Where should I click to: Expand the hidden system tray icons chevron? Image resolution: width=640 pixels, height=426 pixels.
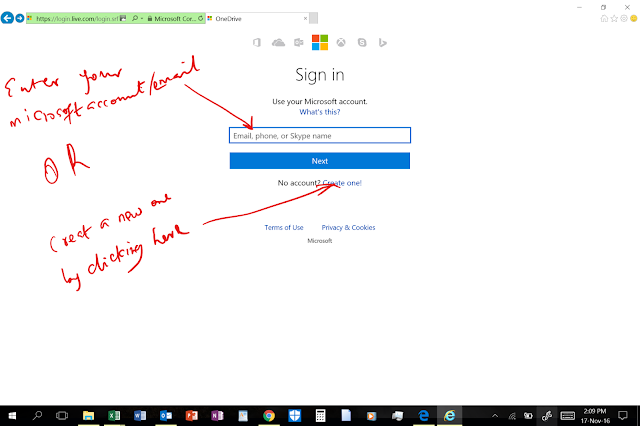point(495,416)
